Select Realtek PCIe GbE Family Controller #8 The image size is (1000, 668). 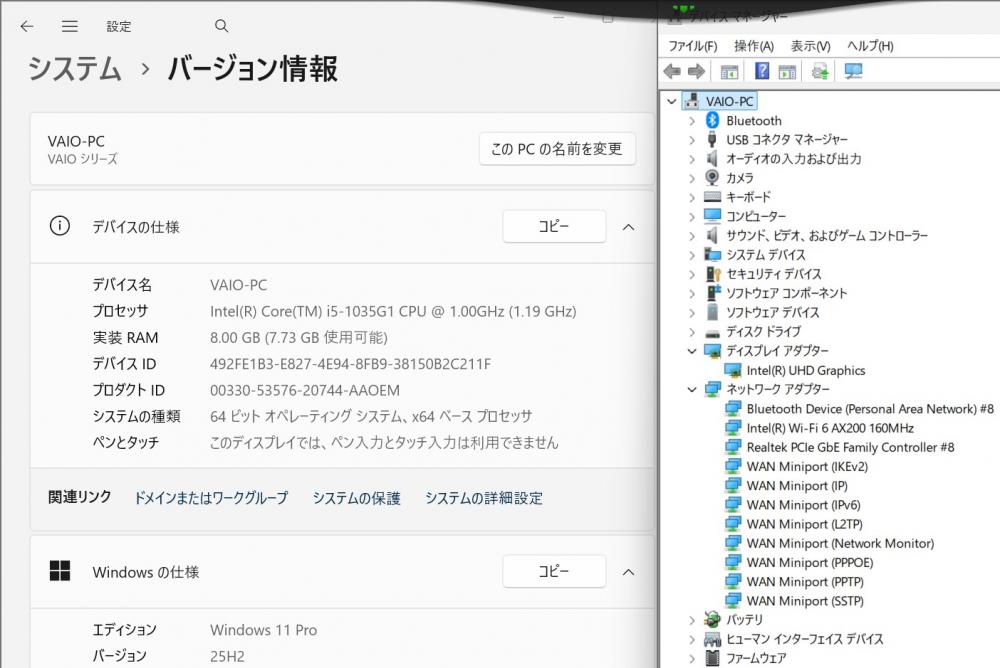[x=850, y=447]
